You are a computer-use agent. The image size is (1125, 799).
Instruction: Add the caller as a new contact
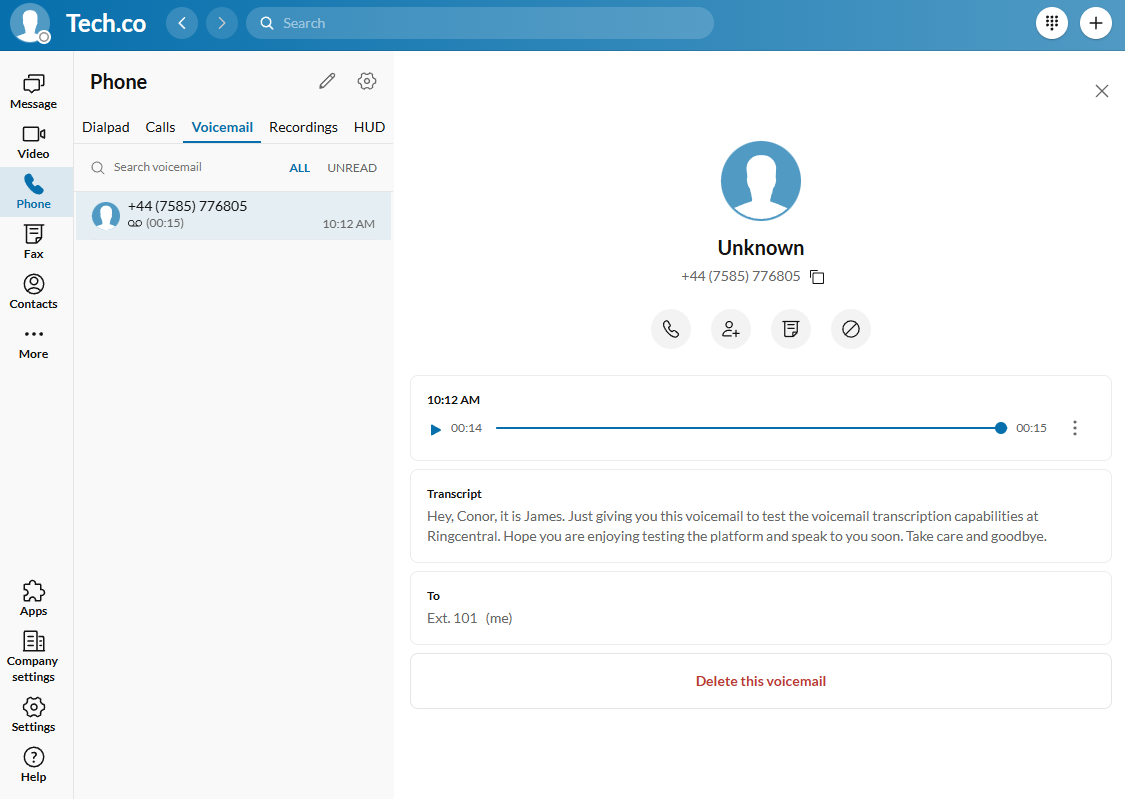point(731,328)
